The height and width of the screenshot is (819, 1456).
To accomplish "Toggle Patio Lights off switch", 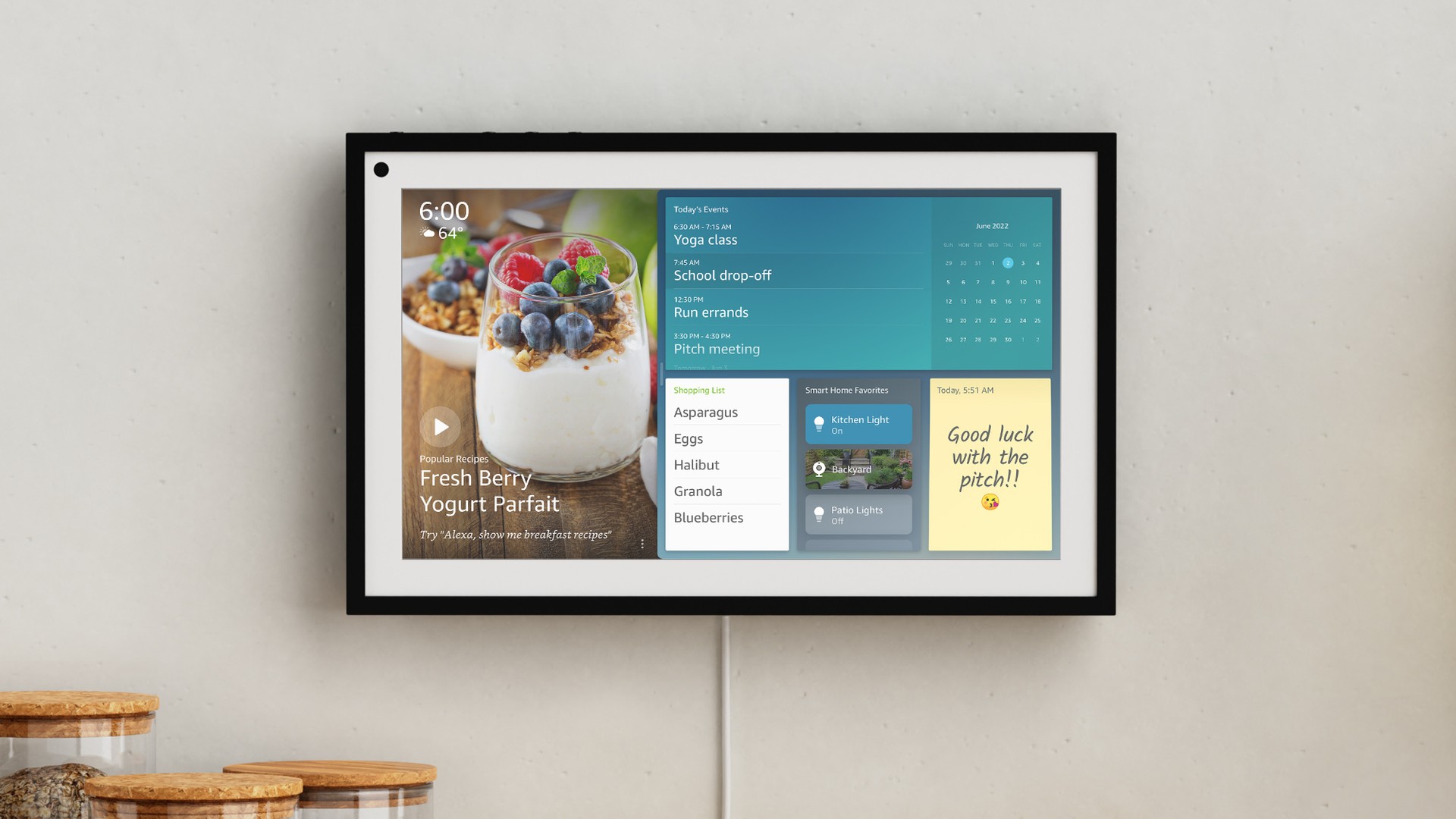I will click(858, 514).
